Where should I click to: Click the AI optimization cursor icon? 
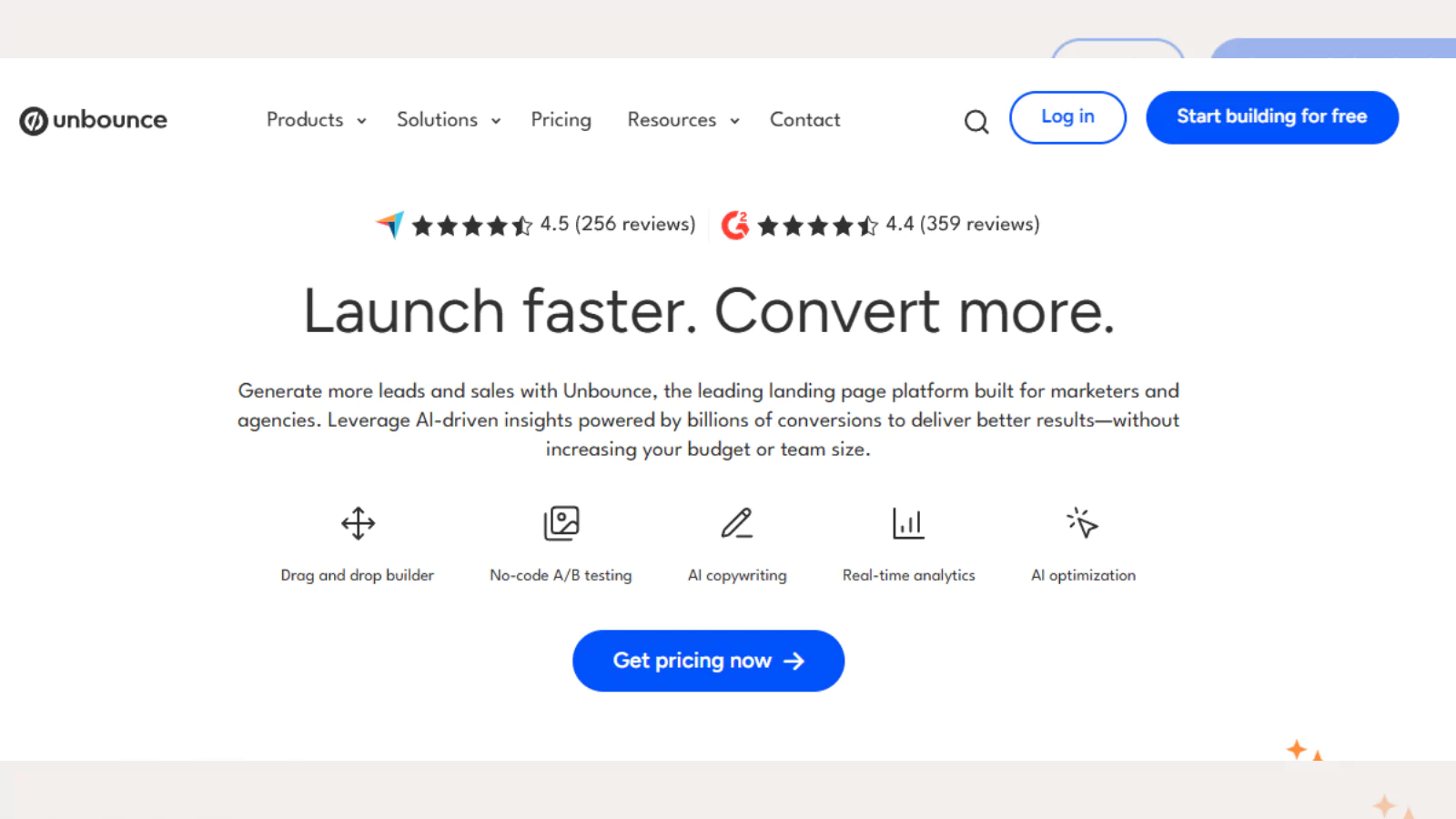1082,522
